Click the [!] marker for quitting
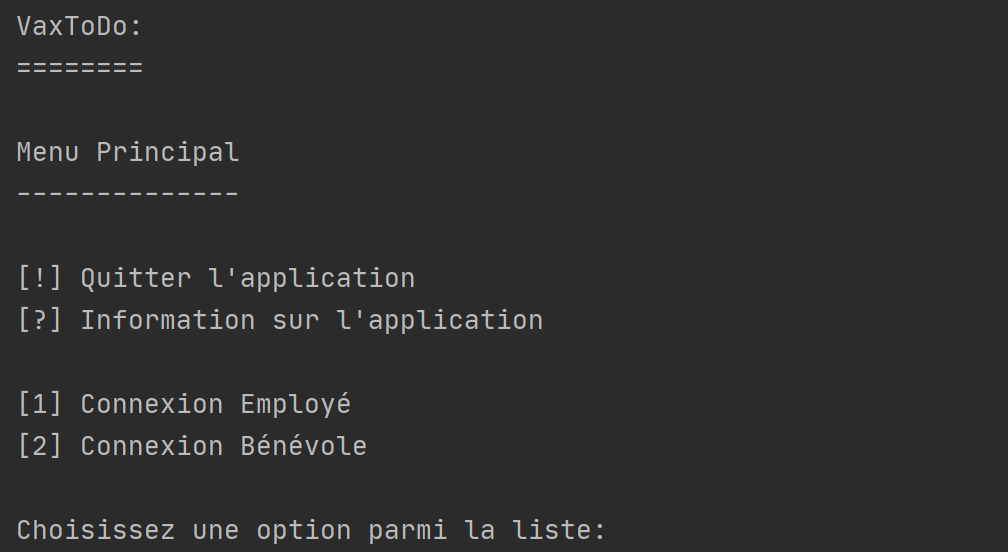The width and height of the screenshot is (1008, 552). (40, 278)
